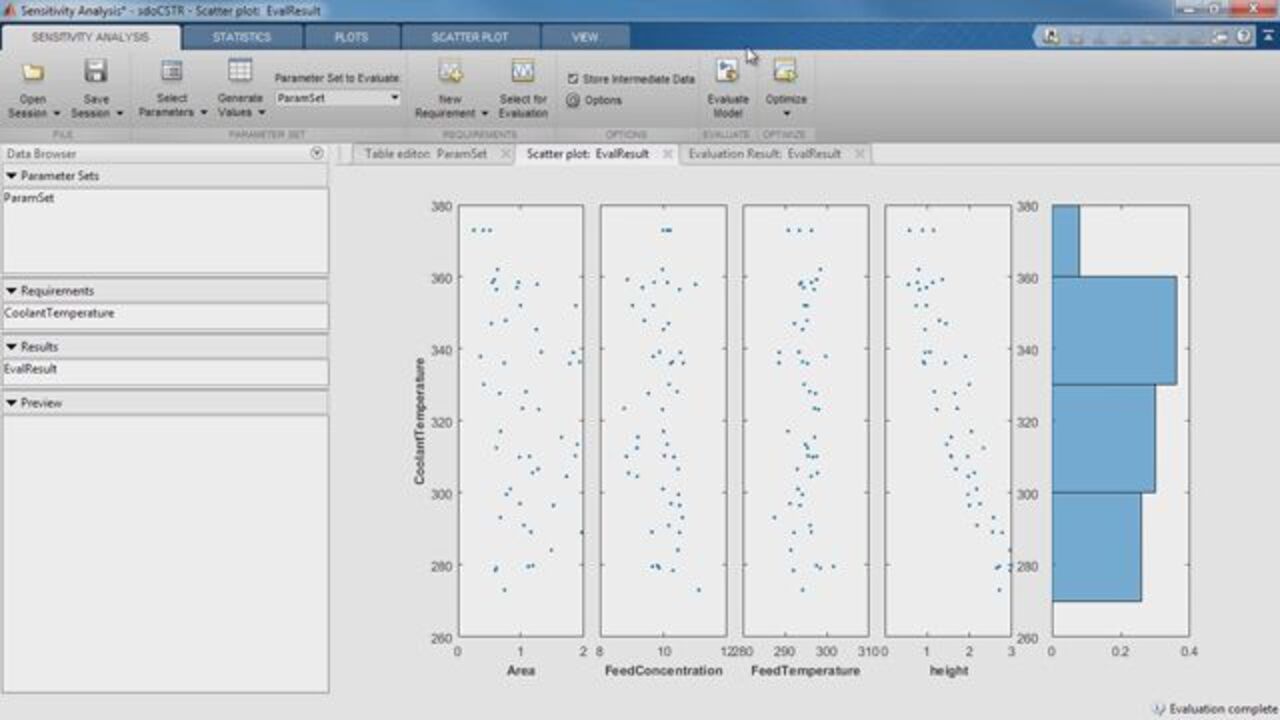Click the Generate Values table icon
Viewport: 1280px width, 720px height.
click(239, 72)
